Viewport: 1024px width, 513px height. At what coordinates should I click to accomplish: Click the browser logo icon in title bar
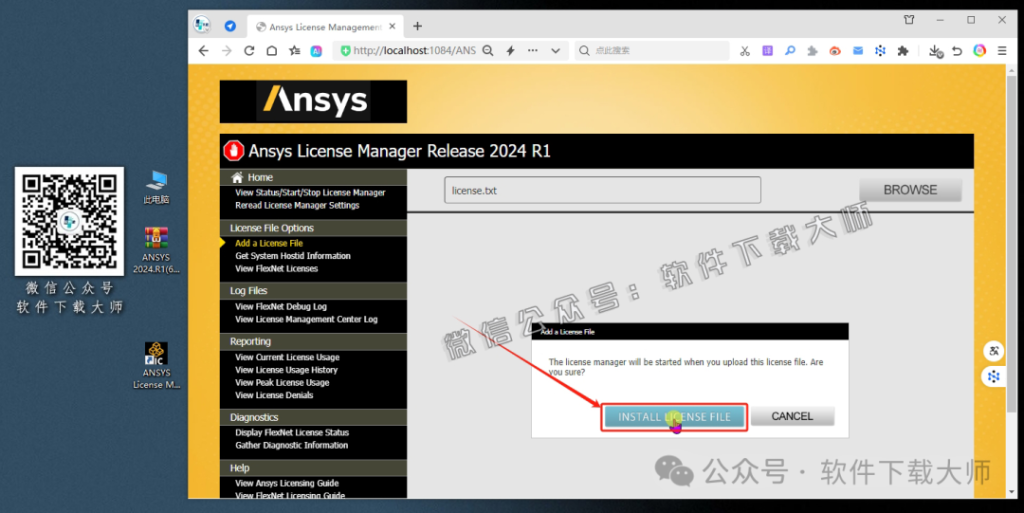point(202,25)
